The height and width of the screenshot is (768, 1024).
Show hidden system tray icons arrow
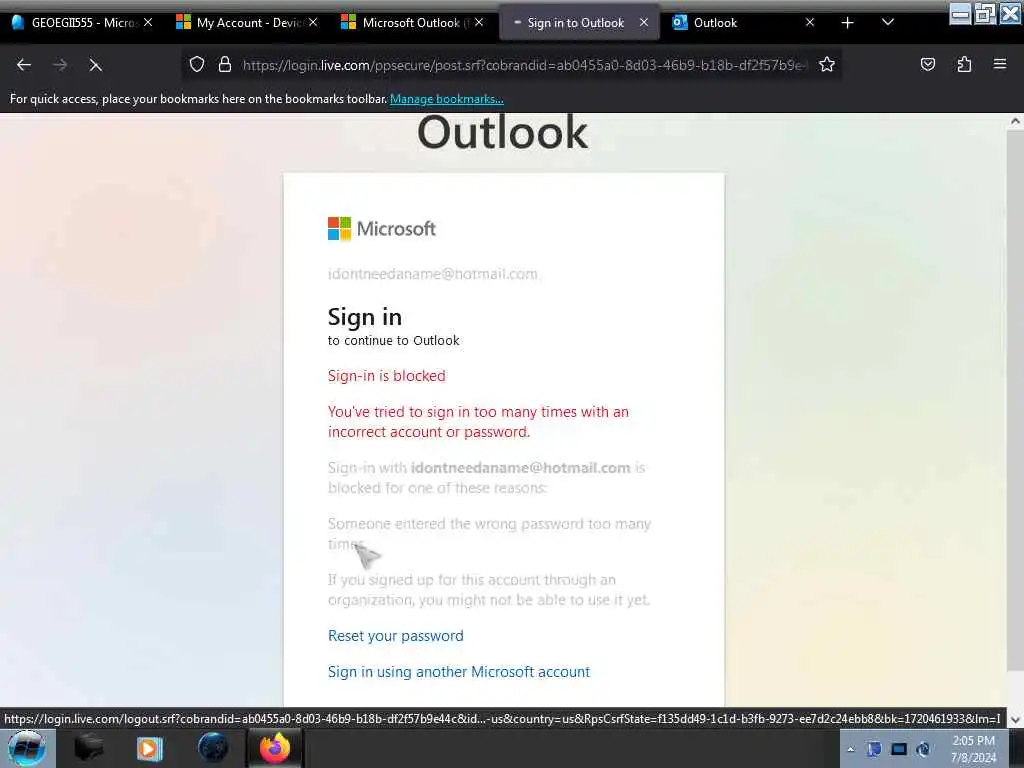[850, 749]
